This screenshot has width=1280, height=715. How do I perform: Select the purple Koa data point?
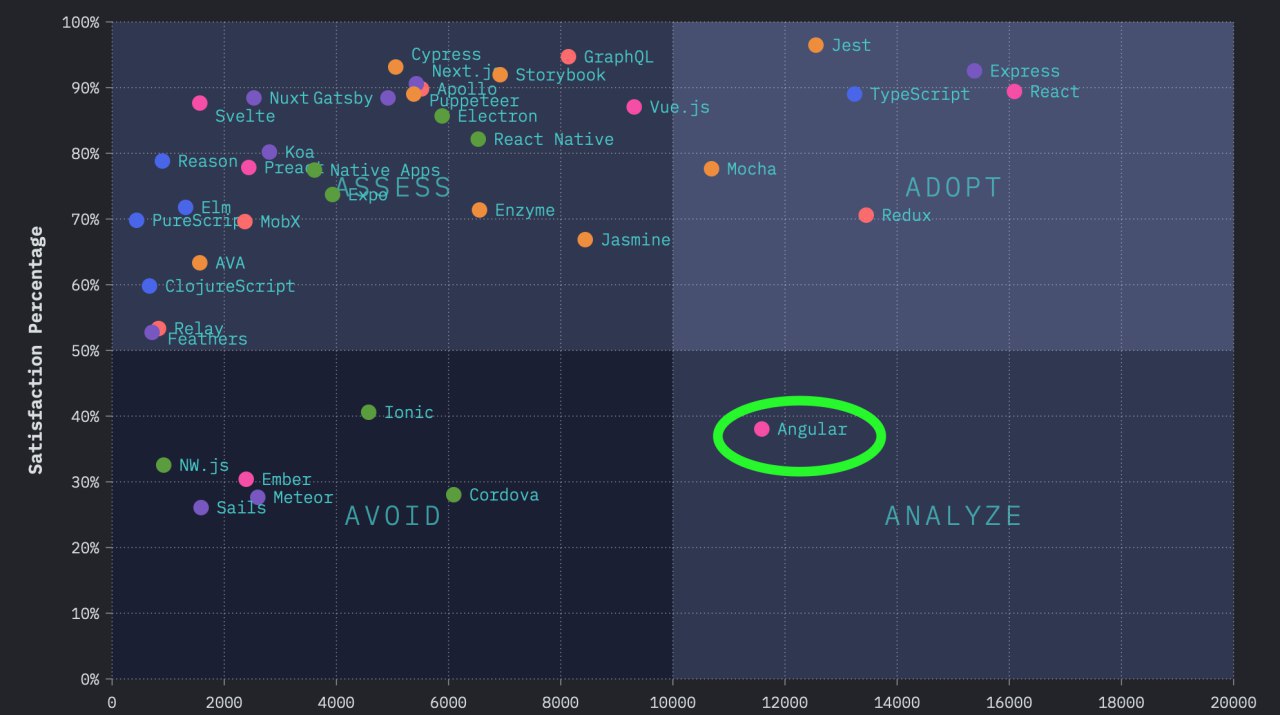tap(269, 152)
